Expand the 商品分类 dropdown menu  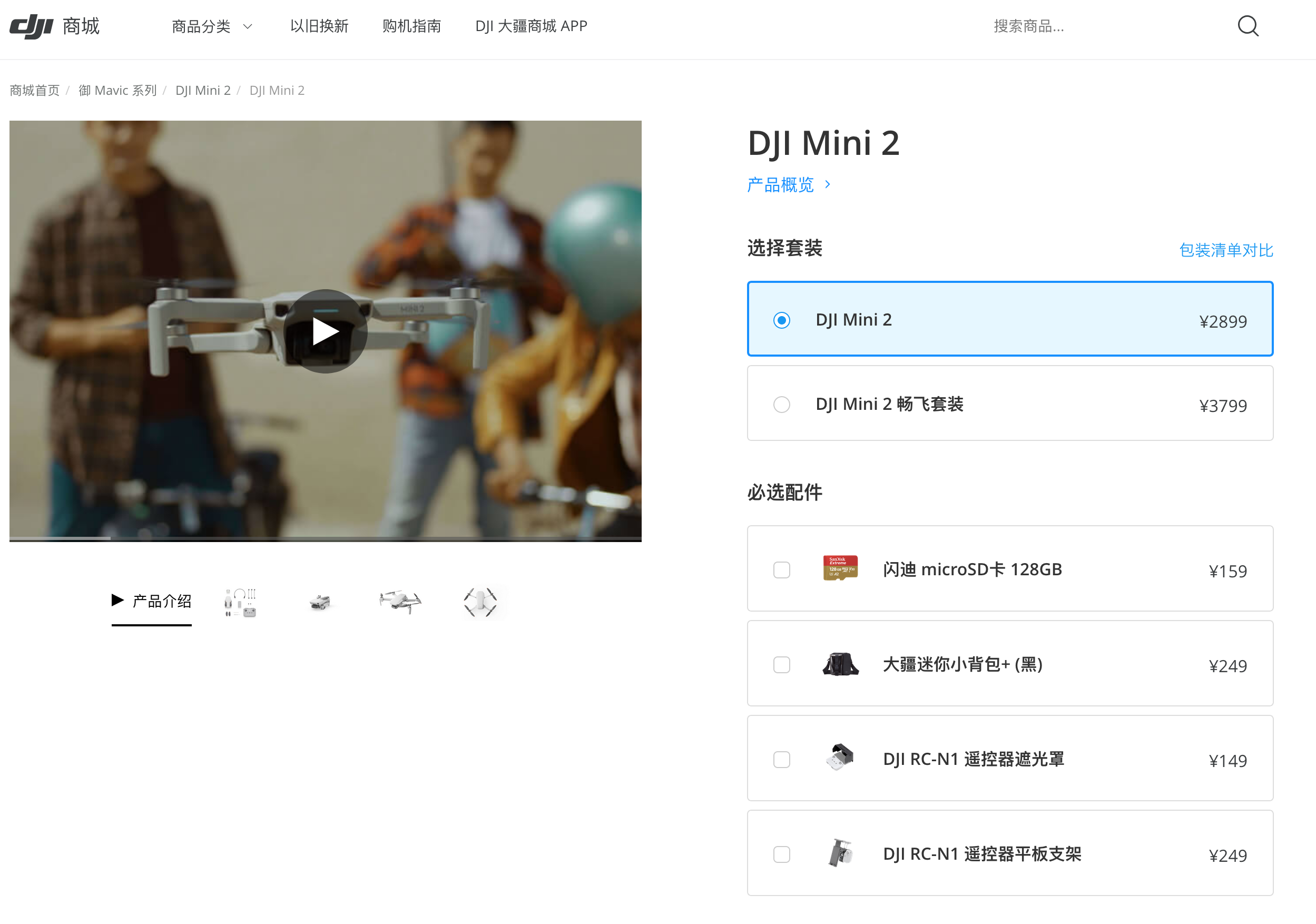[212, 26]
